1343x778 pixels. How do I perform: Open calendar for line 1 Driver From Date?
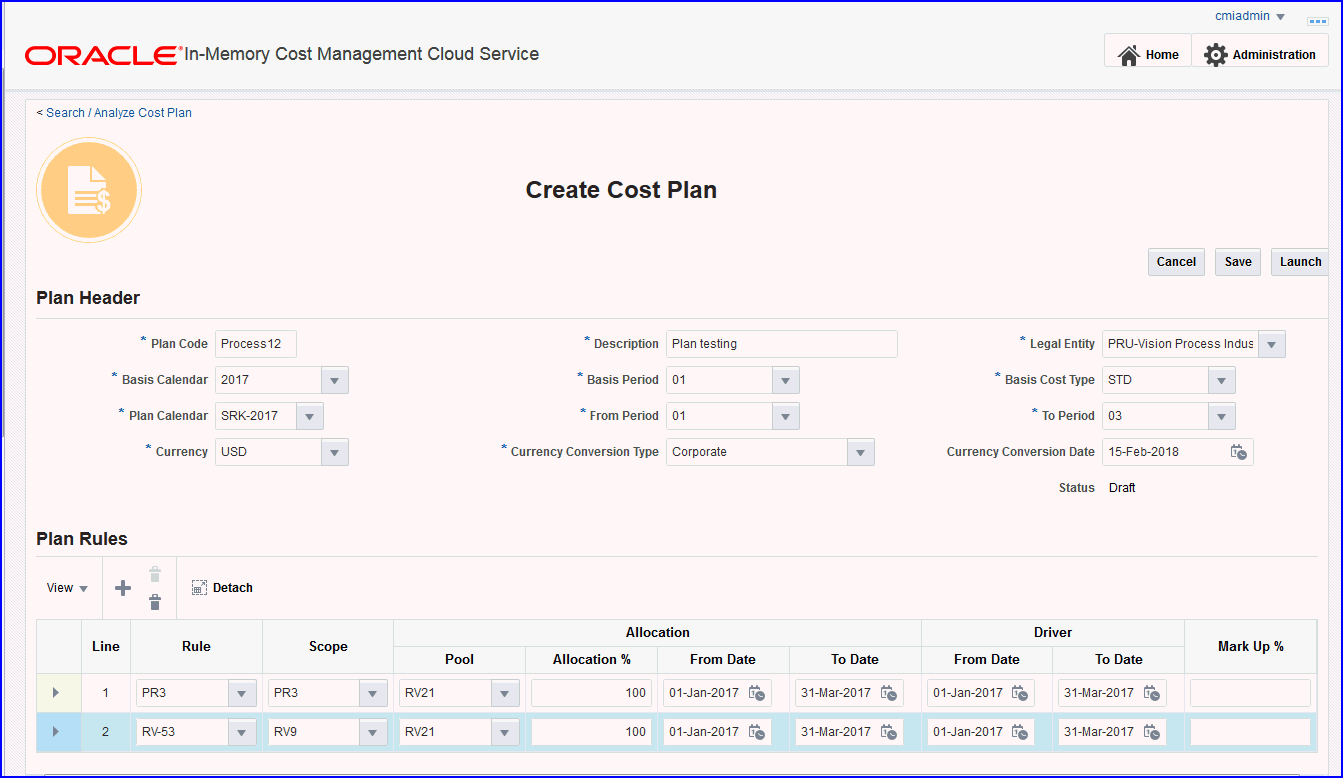pos(1021,693)
